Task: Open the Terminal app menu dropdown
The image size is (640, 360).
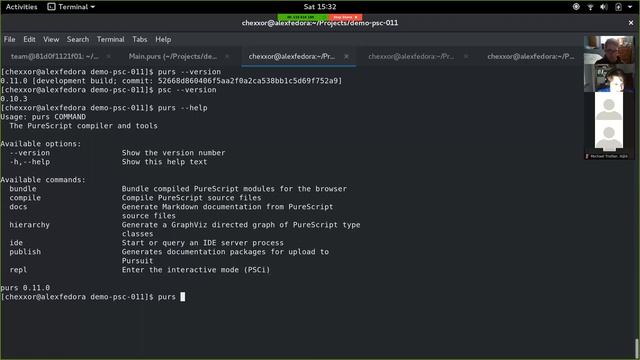Action: [71, 7]
